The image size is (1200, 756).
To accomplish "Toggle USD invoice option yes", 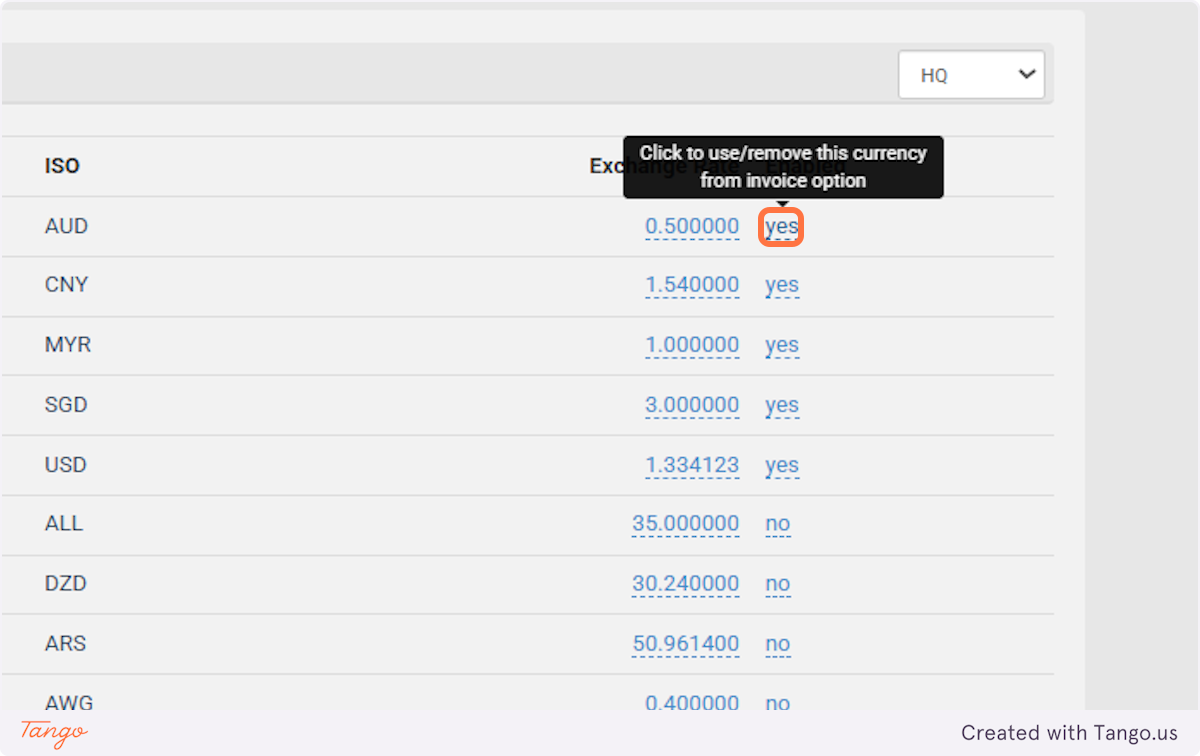I will click(782, 465).
